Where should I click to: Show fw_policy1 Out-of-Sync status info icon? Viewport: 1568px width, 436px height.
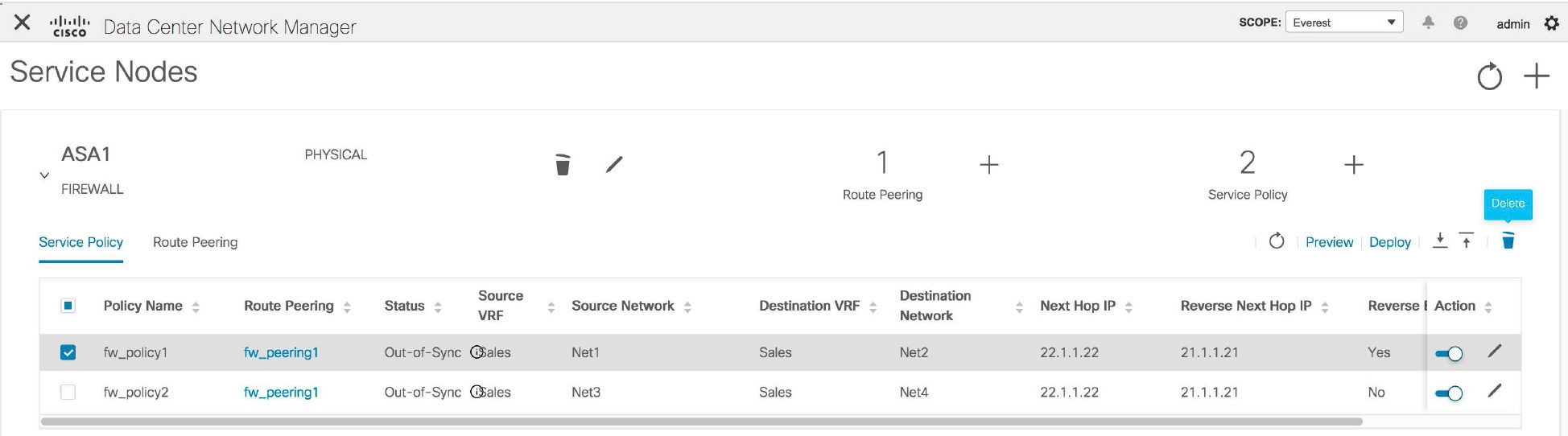click(x=477, y=352)
